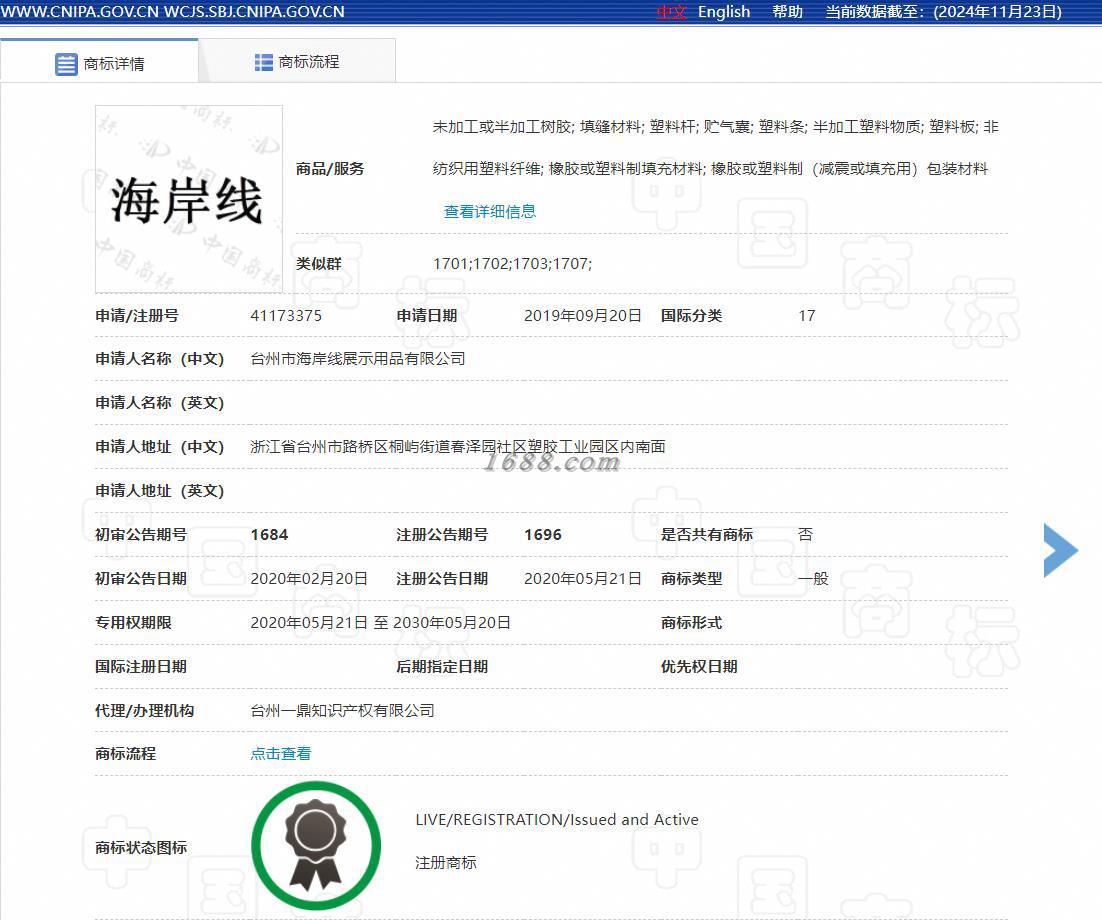Switch language to English
This screenshot has width=1102, height=920.
point(724,12)
